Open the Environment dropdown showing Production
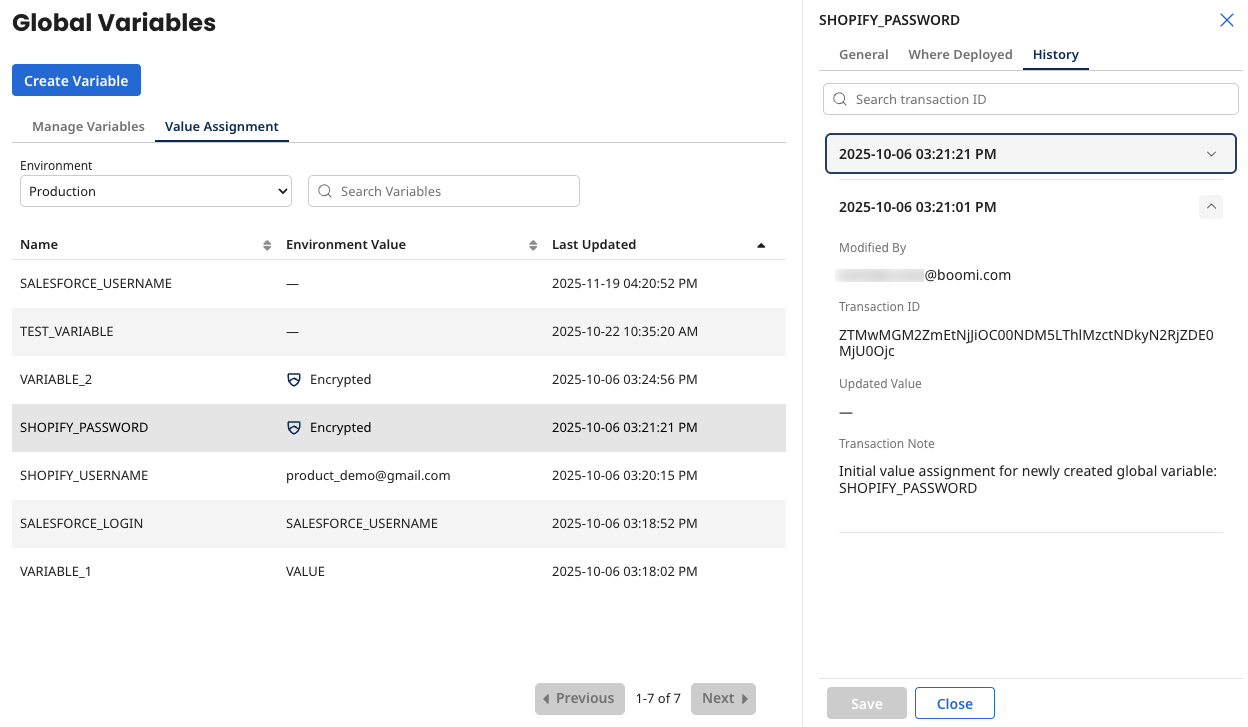 coord(155,191)
